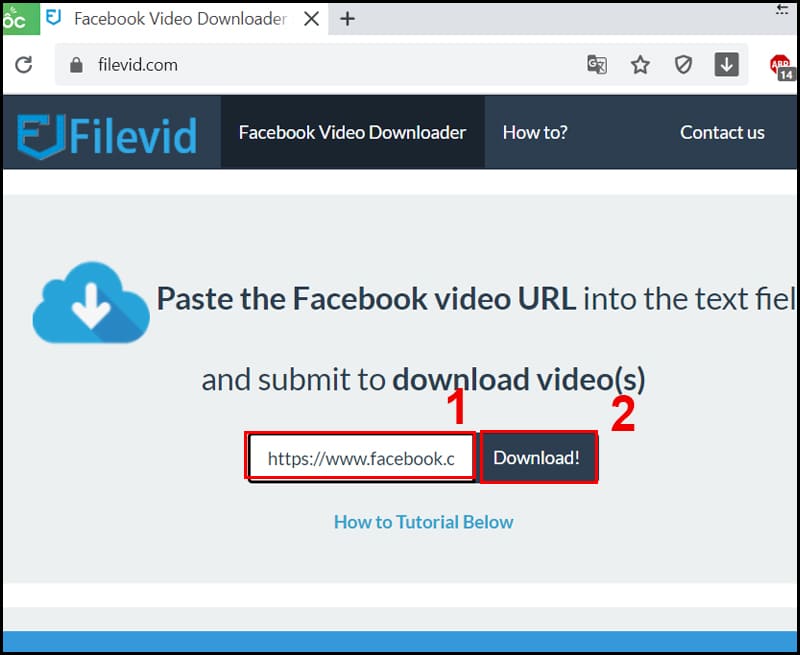
Task: Click the blue cloud download icon
Action: click(91, 302)
